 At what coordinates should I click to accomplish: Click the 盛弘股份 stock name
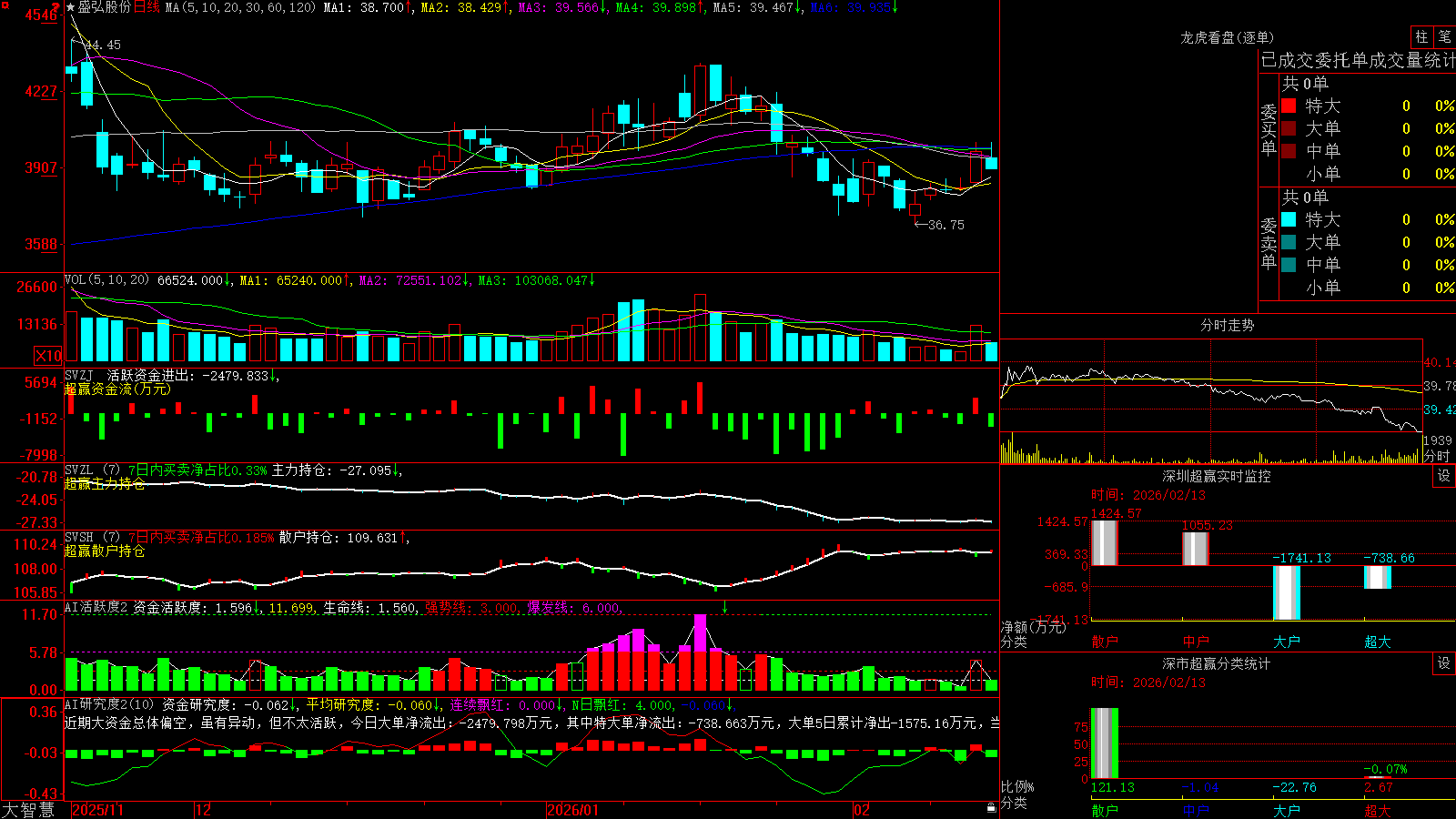(105, 7)
